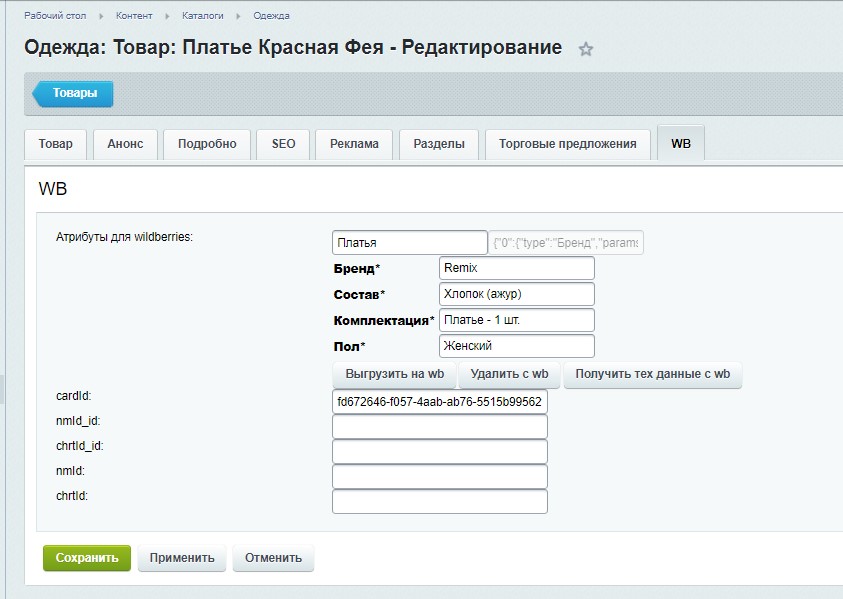The height and width of the screenshot is (599, 843).
Task: Open the Разделы tab
Action: tap(439, 144)
